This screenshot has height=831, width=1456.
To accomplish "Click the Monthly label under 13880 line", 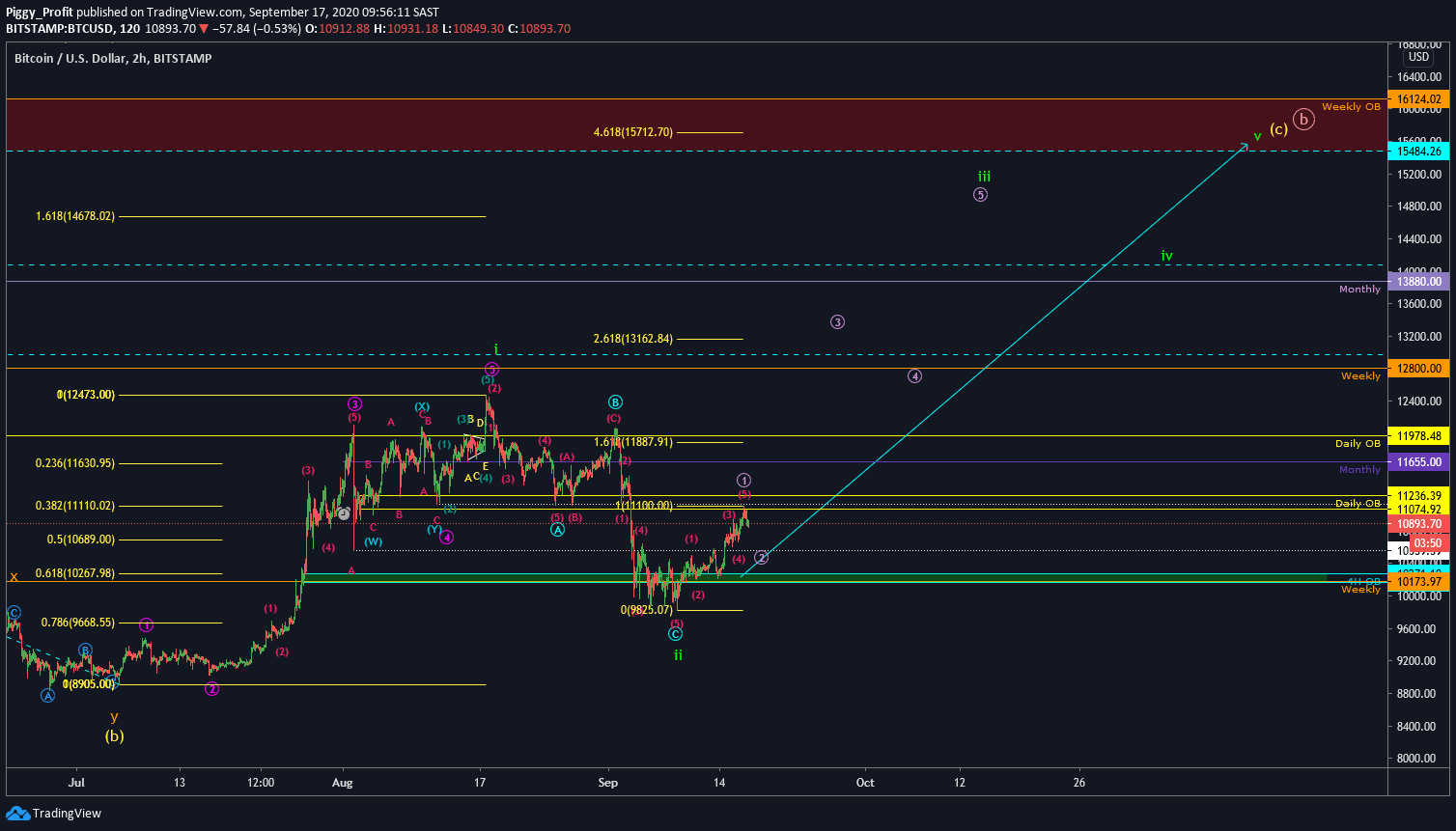I will 1359,290.
